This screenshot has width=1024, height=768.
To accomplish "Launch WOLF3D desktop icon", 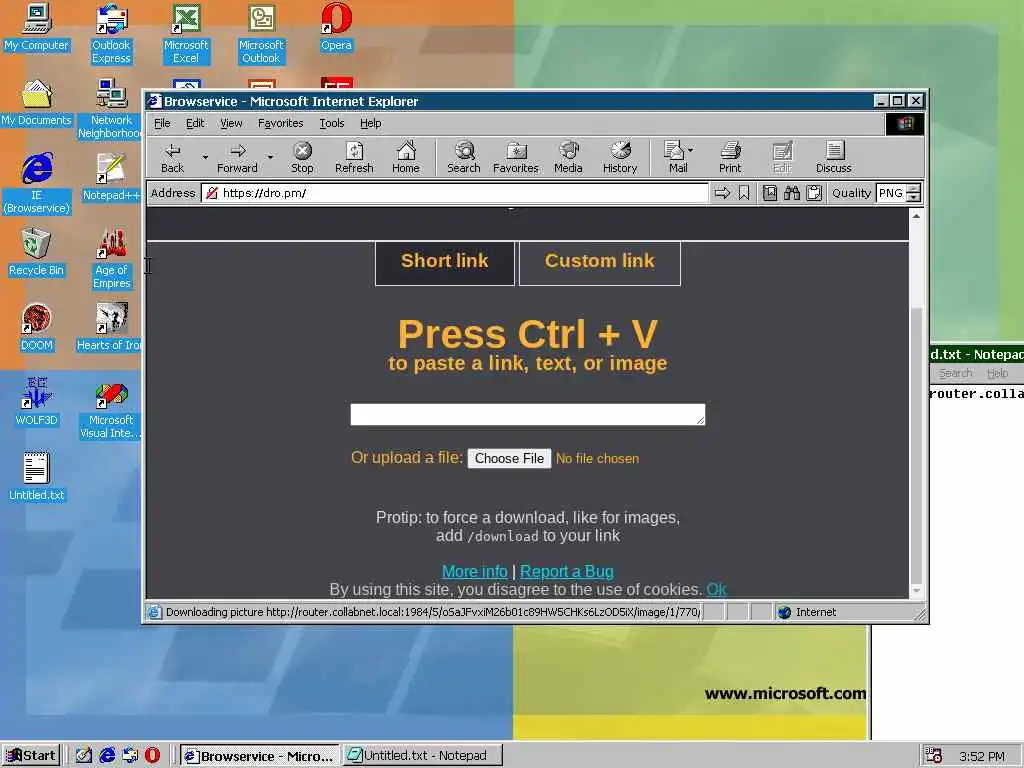I will [x=36, y=403].
